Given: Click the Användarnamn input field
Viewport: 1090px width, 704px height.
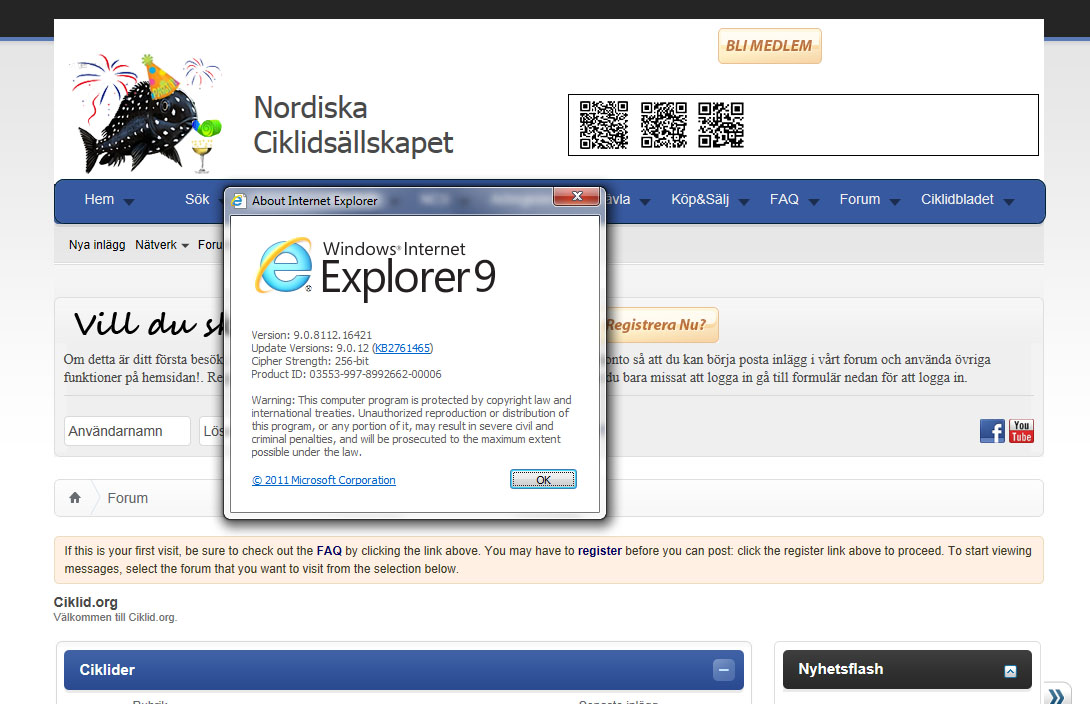Looking at the screenshot, I should pyautogui.click(x=127, y=431).
